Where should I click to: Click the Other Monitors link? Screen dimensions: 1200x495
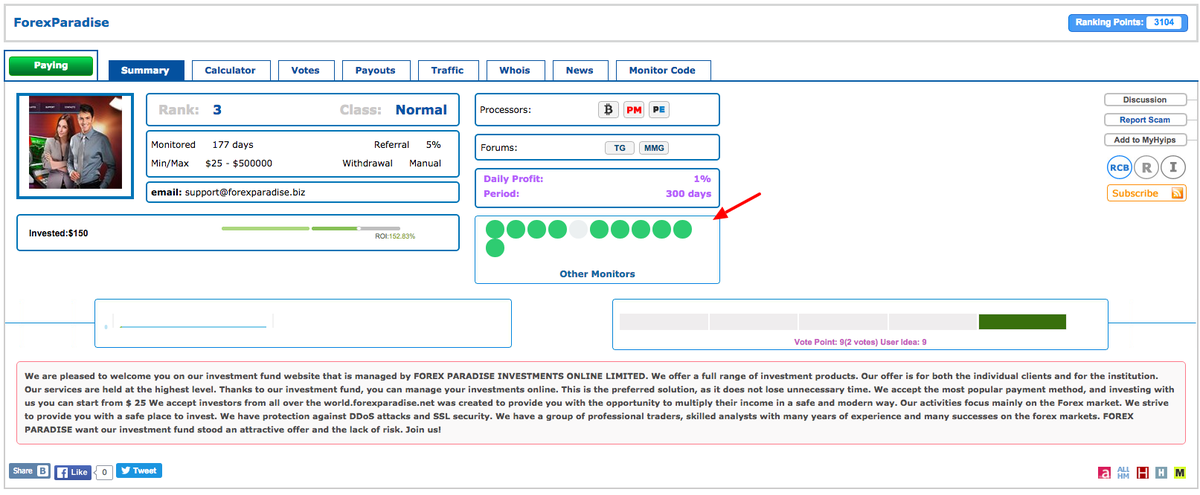point(597,274)
